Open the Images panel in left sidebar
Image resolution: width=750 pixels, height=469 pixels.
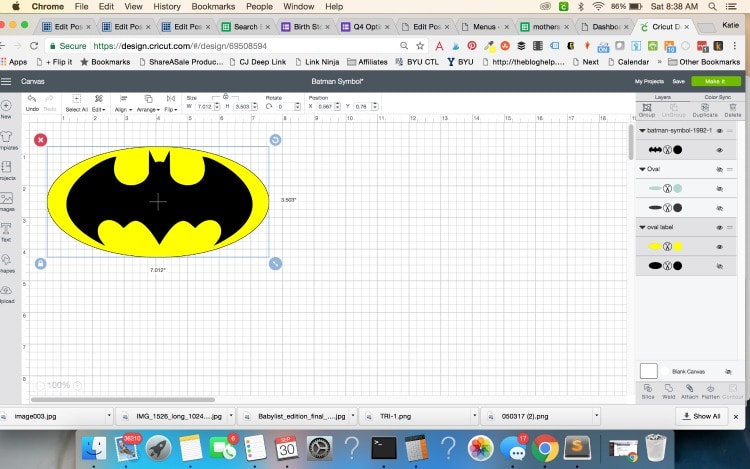point(7,199)
